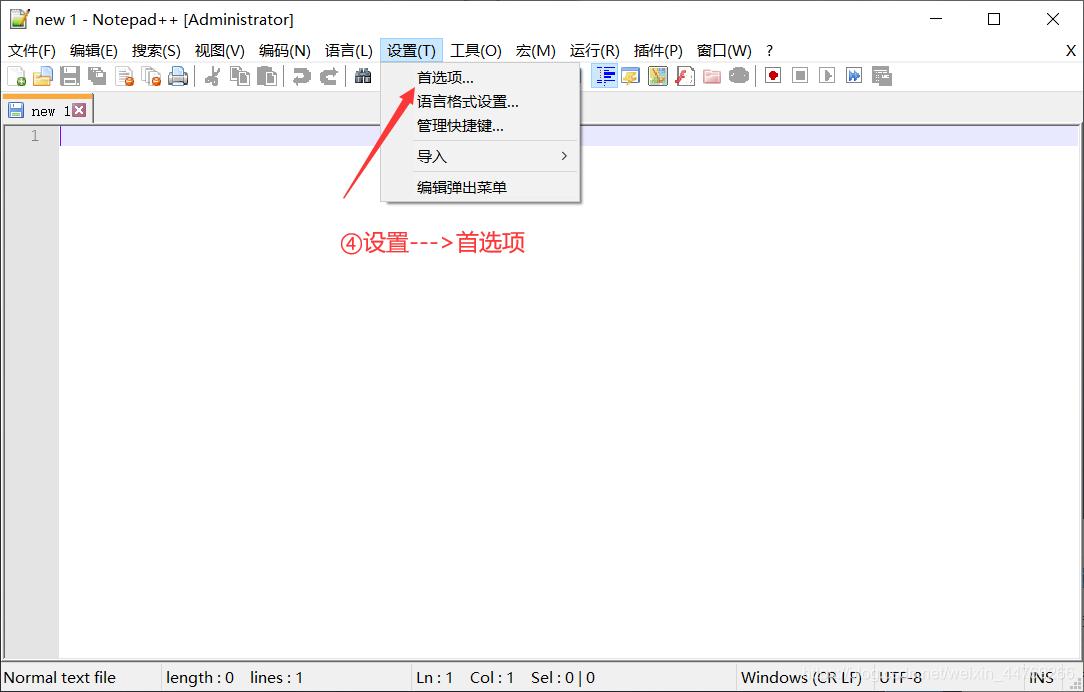
Task: Select the new 1 document tab
Action: (47, 110)
